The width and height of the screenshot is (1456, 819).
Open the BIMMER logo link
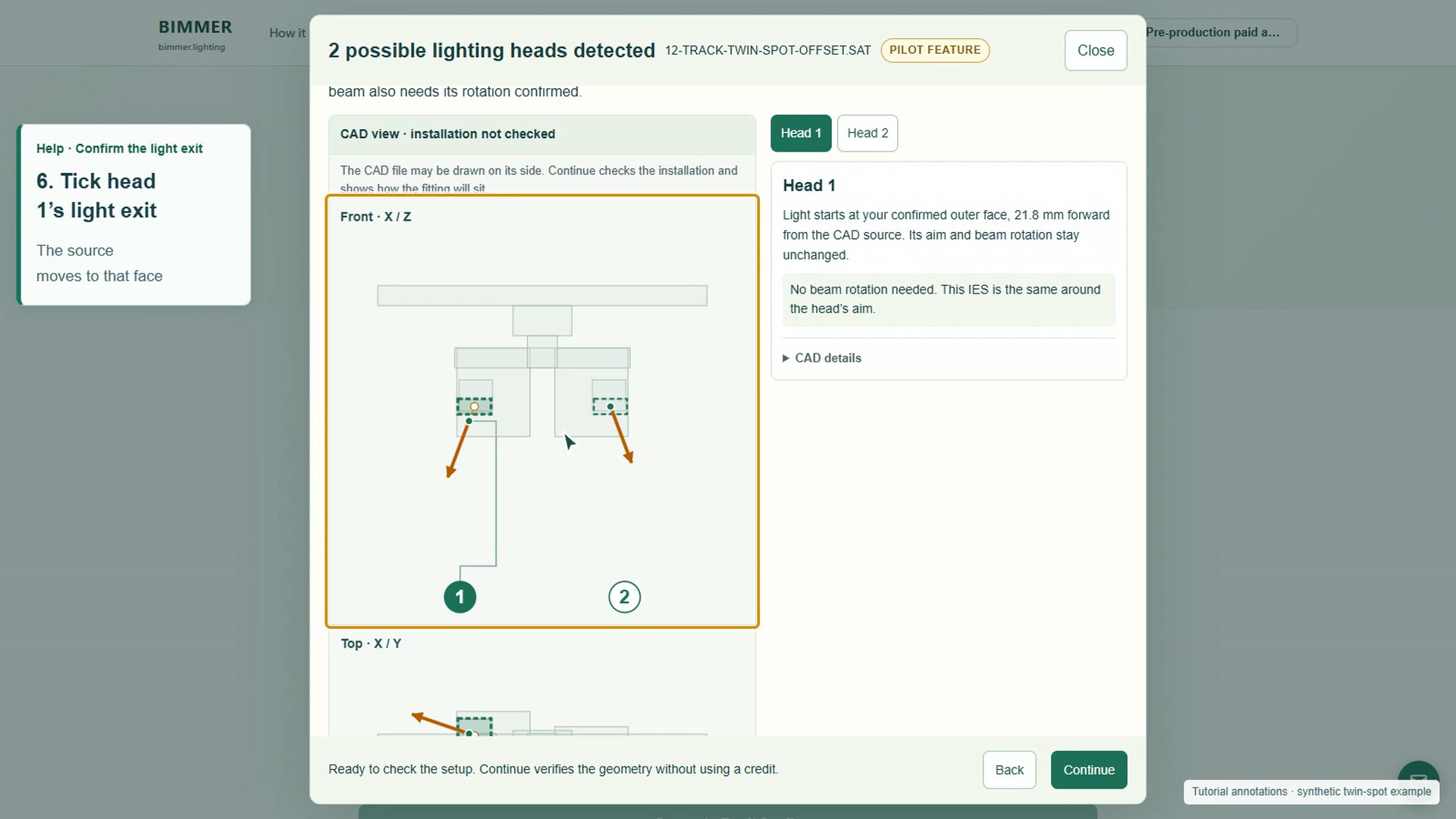[x=195, y=34]
